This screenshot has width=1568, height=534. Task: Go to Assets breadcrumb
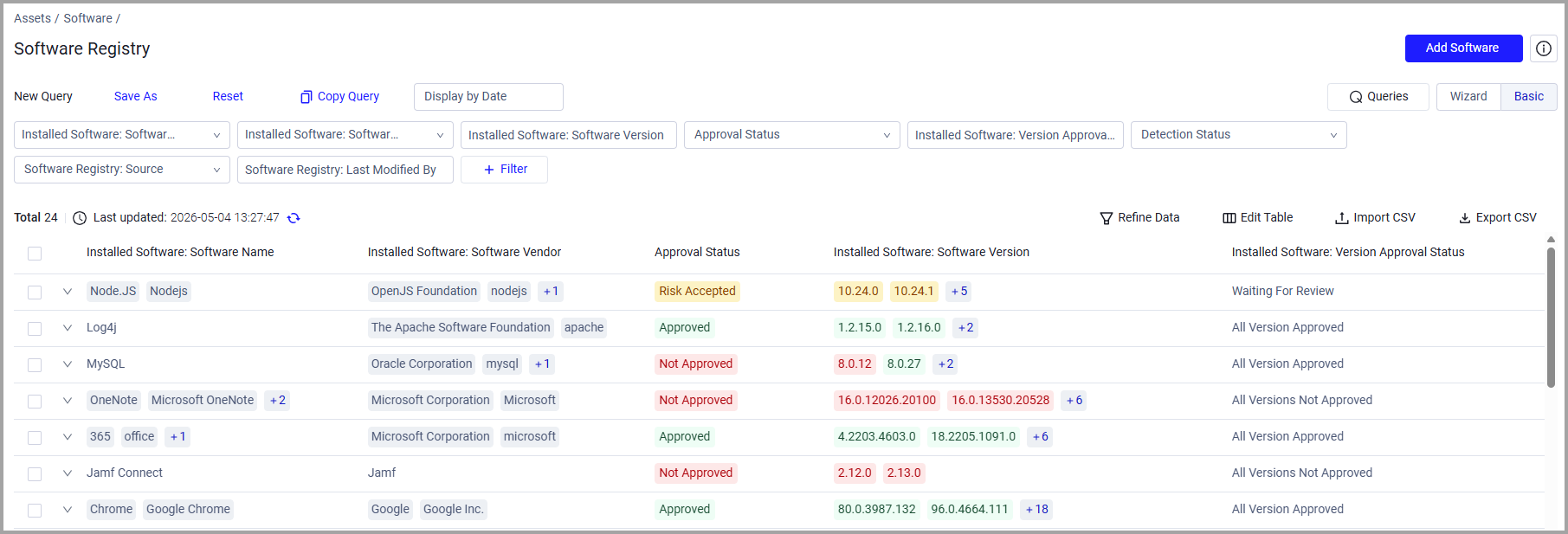pyautogui.click(x=32, y=18)
